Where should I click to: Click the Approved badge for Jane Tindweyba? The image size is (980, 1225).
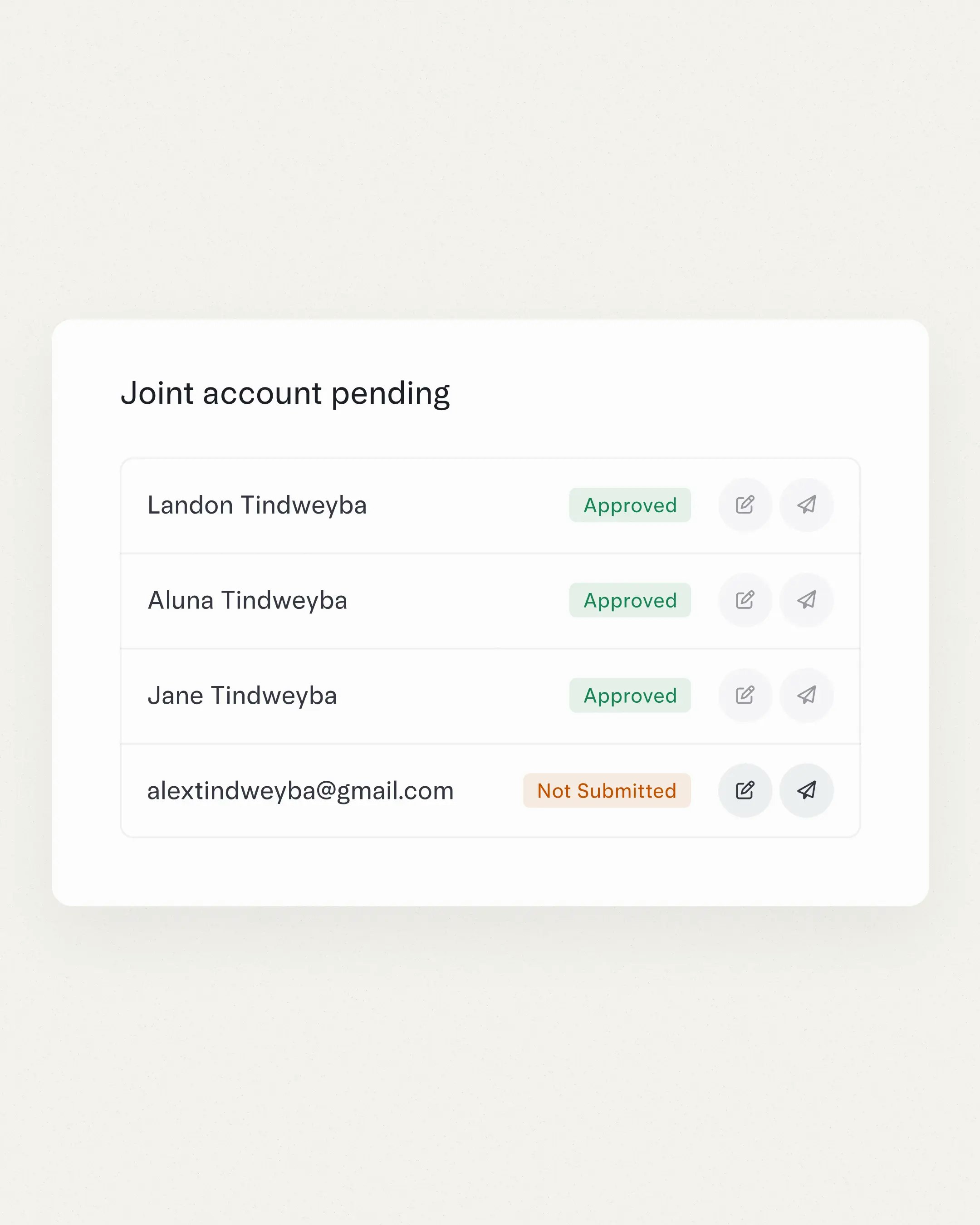click(x=629, y=696)
